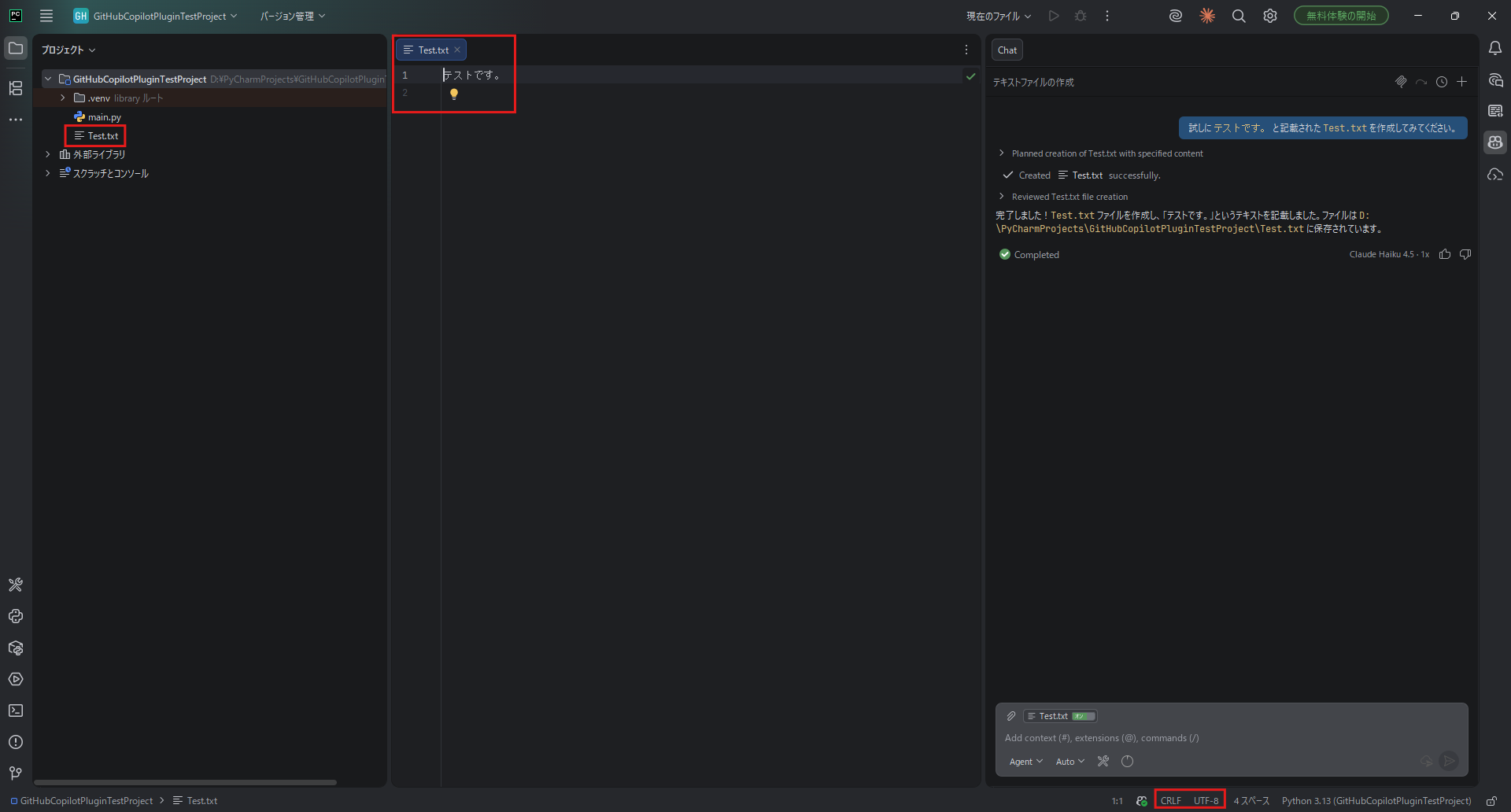Image resolution: width=1511 pixels, height=812 pixels.
Task: Open the Problems tool window
Action: coord(16,742)
